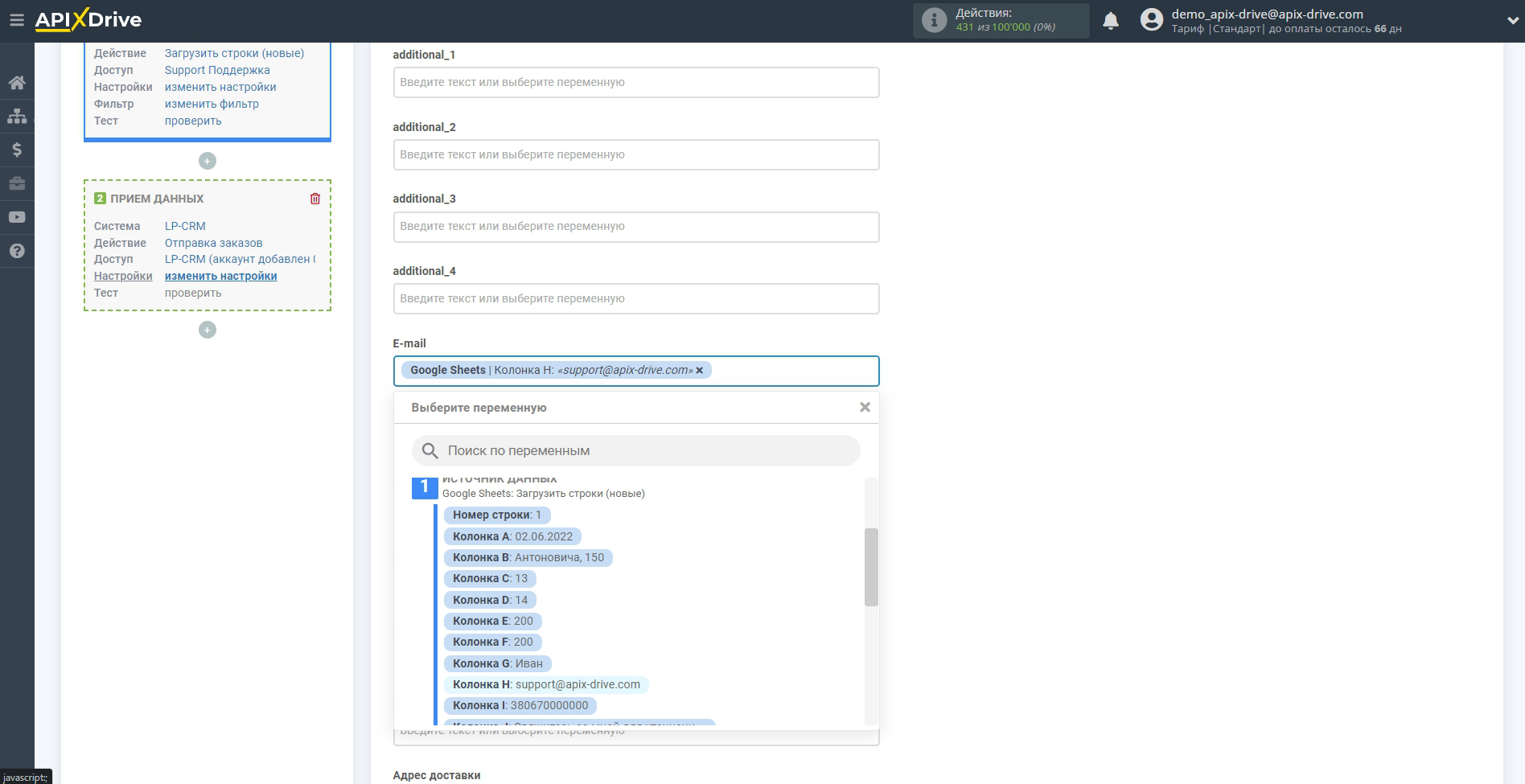
Task: Open LP-CRM (аккаунт добавлен access link
Action: 240,259
